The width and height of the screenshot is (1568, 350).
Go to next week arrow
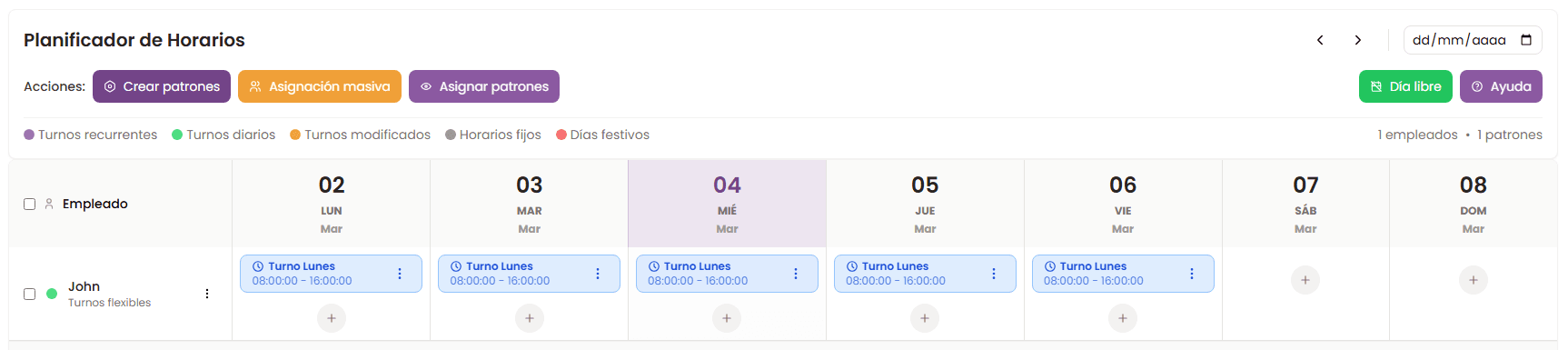(1357, 40)
